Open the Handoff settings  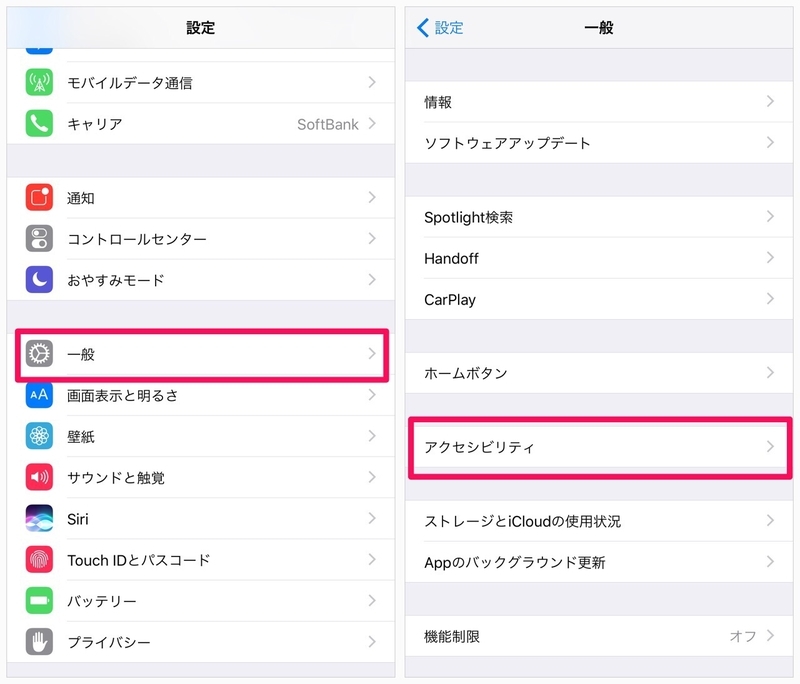[x=599, y=258]
